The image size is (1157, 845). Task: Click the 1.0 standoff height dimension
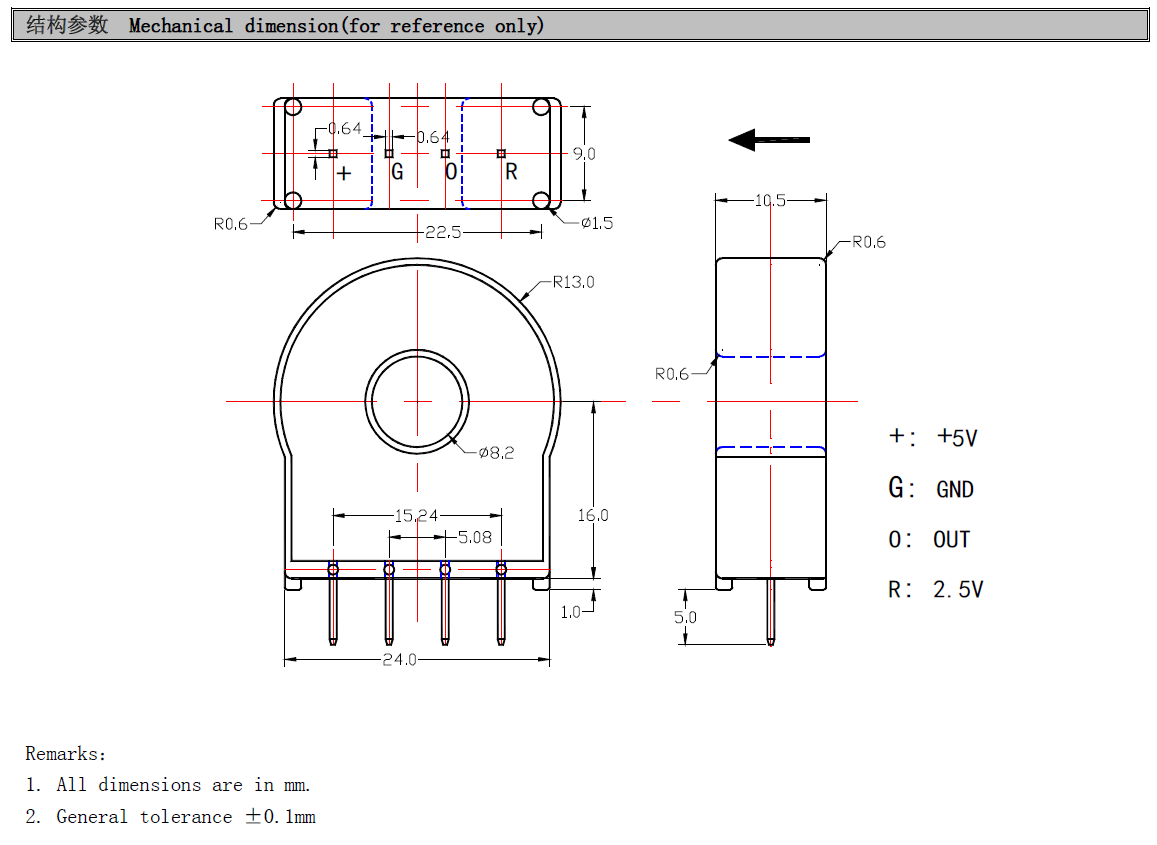pyautogui.click(x=570, y=612)
